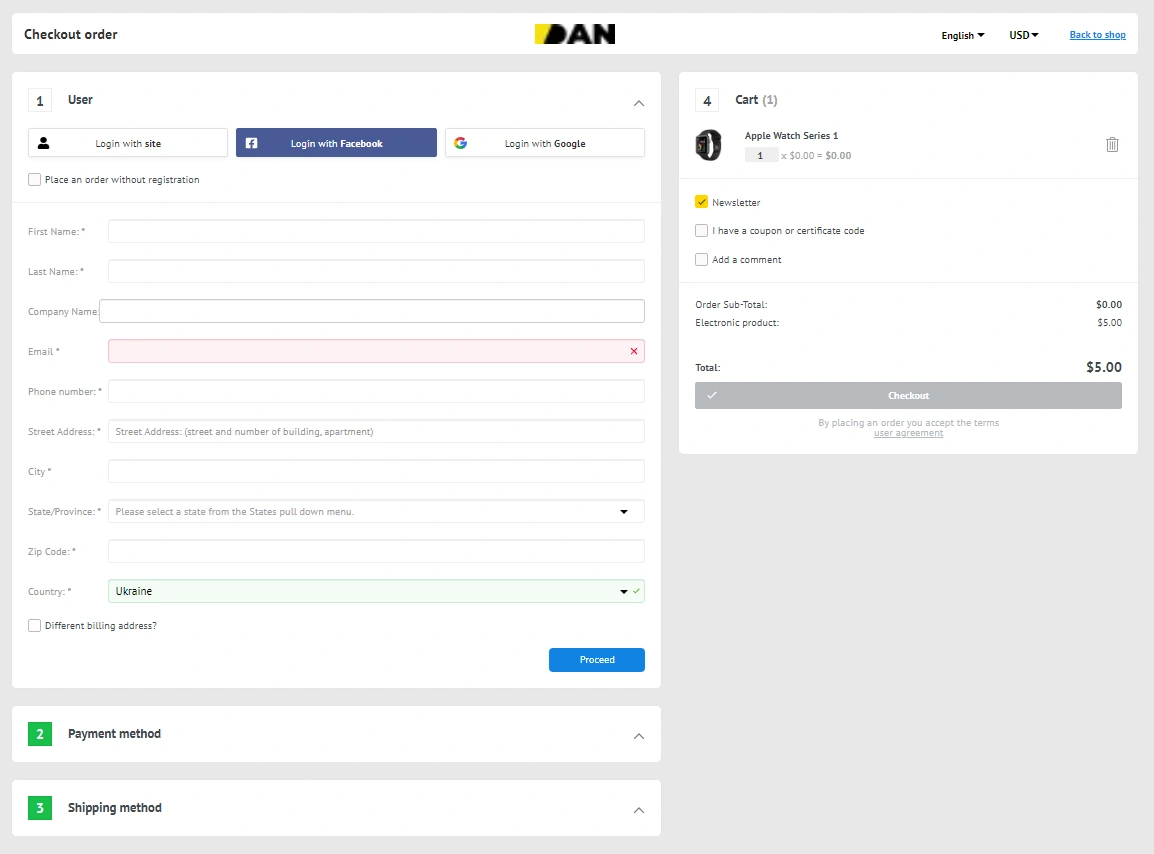Tick the Different billing address checkbox

(x=35, y=626)
